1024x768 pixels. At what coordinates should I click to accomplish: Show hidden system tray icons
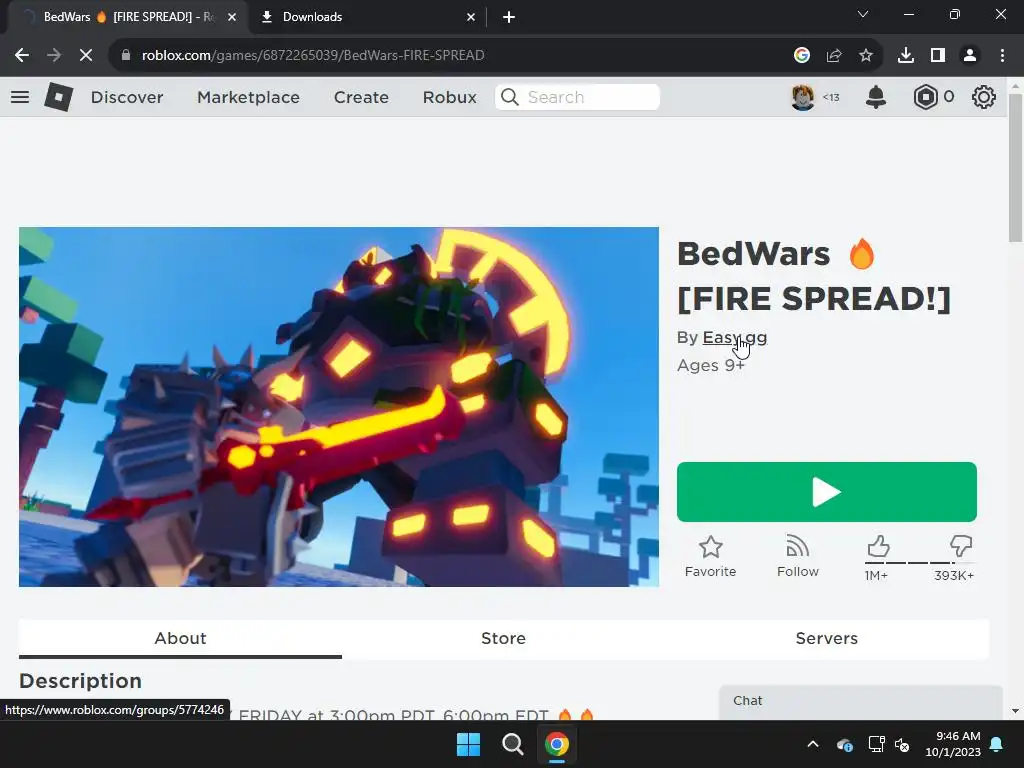(x=812, y=744)
